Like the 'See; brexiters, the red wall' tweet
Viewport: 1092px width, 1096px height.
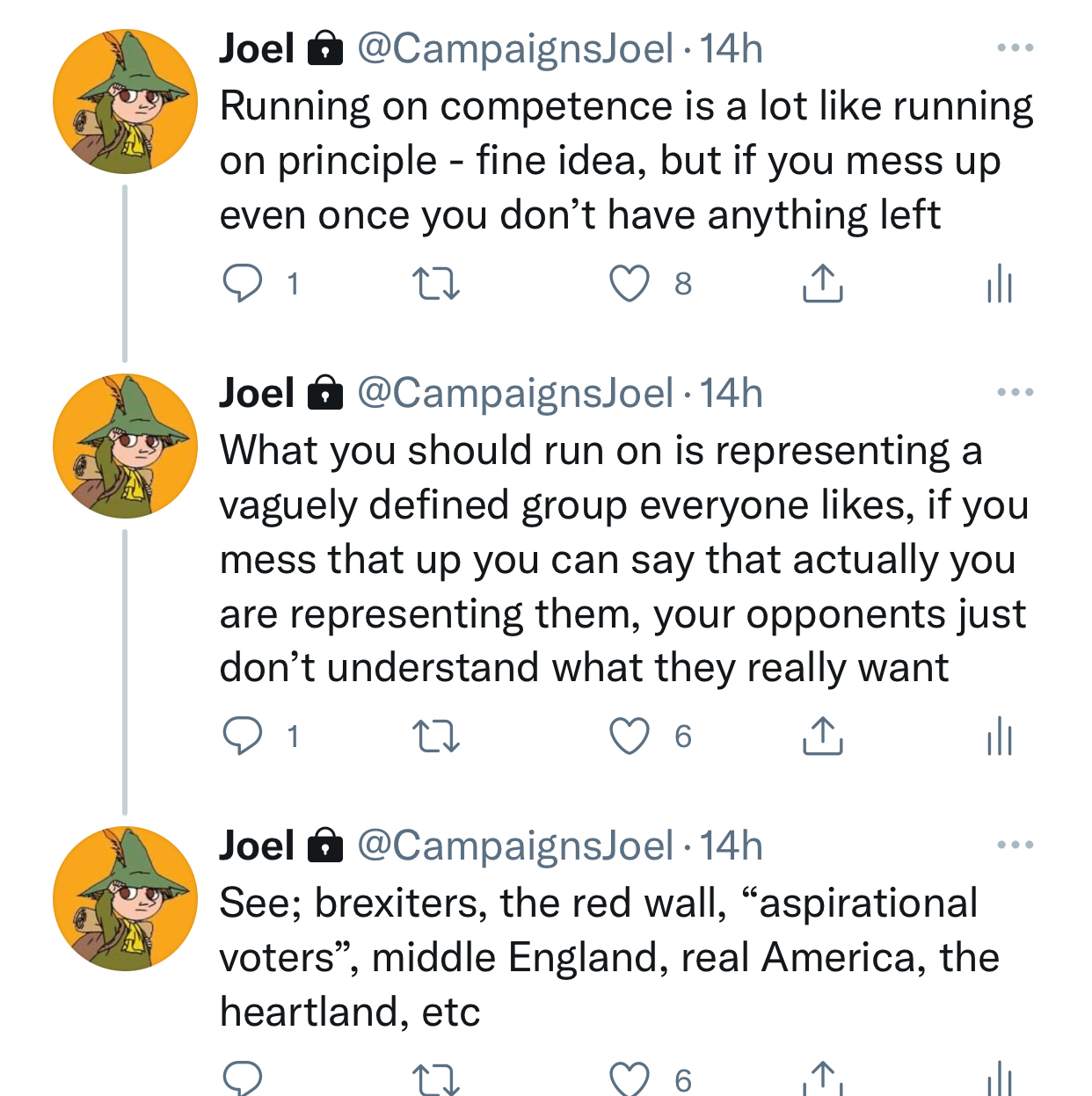pos(630,1080)
